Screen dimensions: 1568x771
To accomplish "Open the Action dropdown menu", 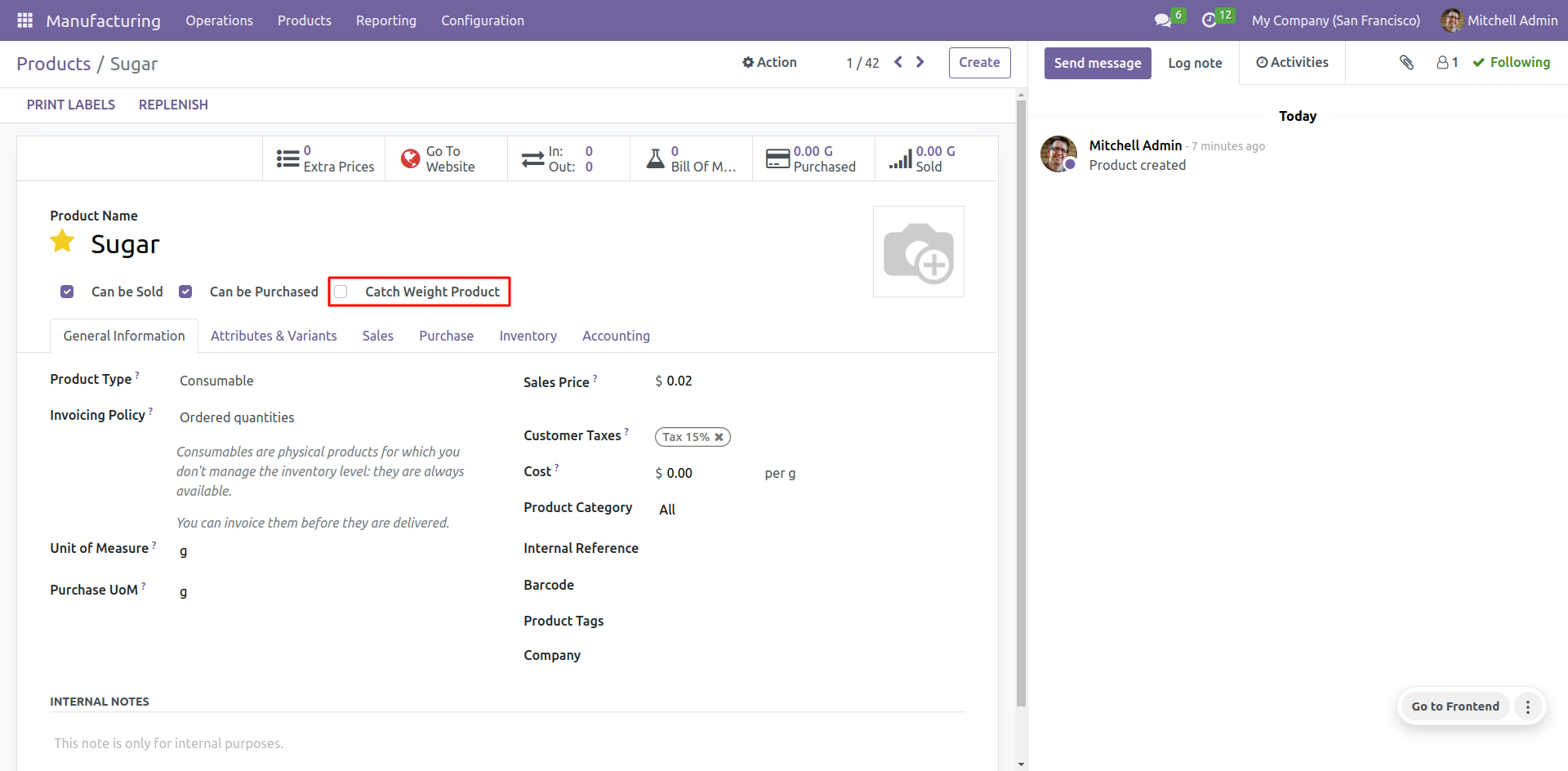I will pyautogui.click(x=769, y=62).
